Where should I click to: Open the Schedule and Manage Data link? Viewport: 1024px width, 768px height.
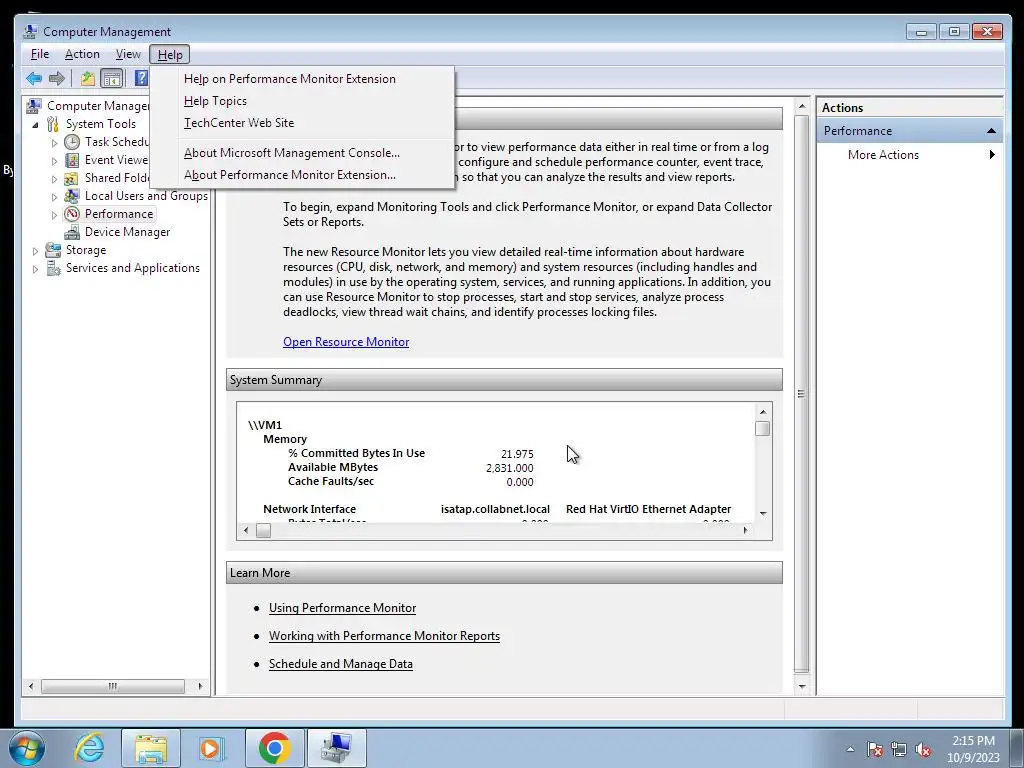[x=341, y=664]
